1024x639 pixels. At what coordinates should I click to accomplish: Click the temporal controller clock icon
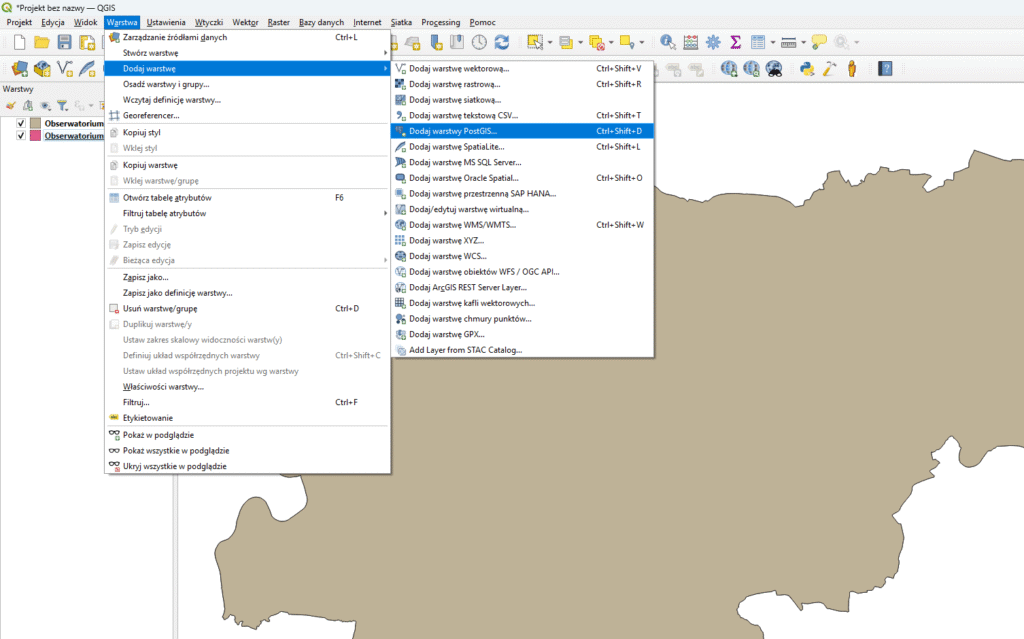479,42
